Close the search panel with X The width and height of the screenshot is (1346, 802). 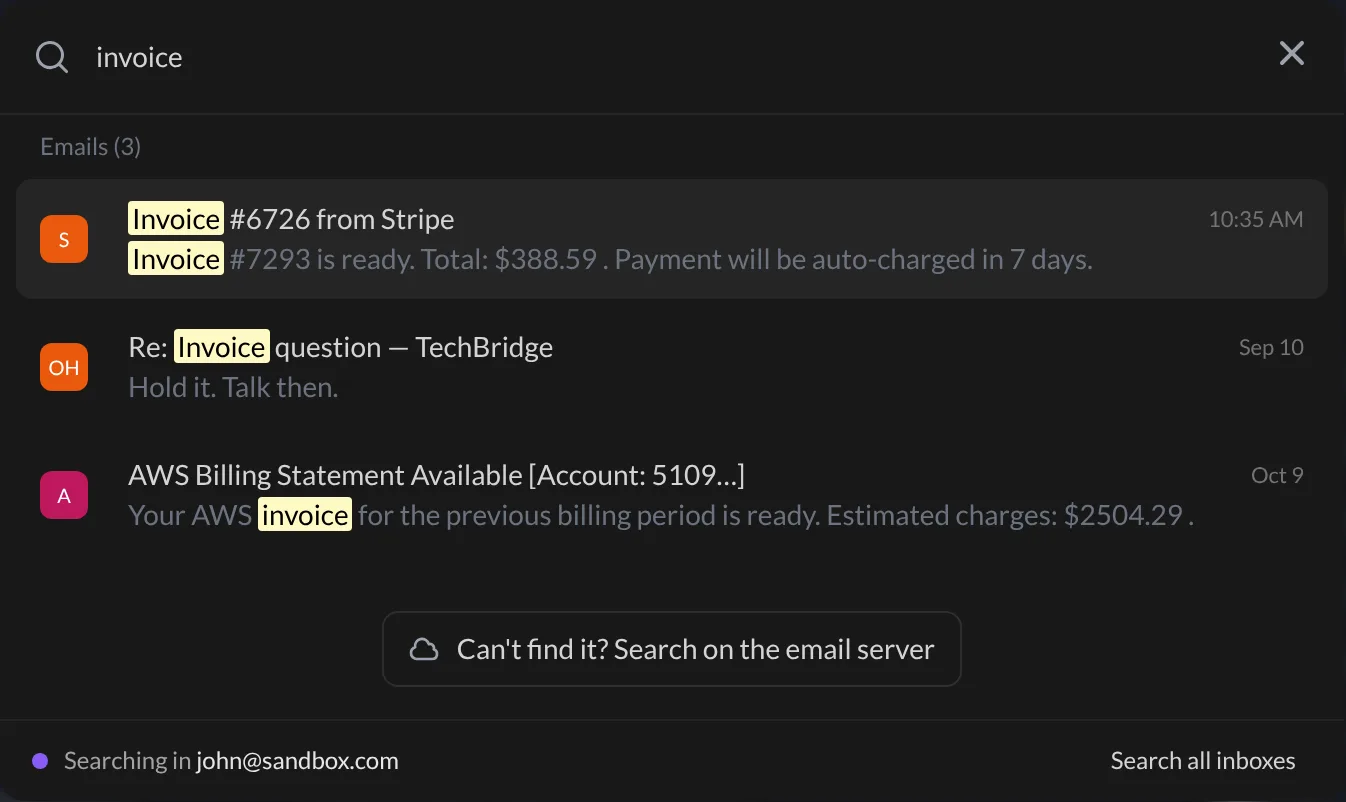(x=1292, y=53)
